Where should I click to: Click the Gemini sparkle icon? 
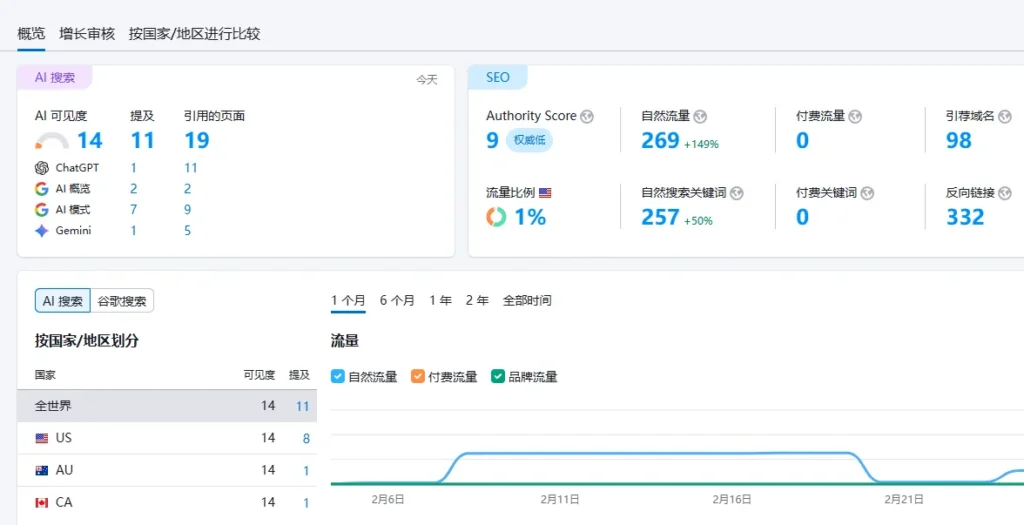42,231
